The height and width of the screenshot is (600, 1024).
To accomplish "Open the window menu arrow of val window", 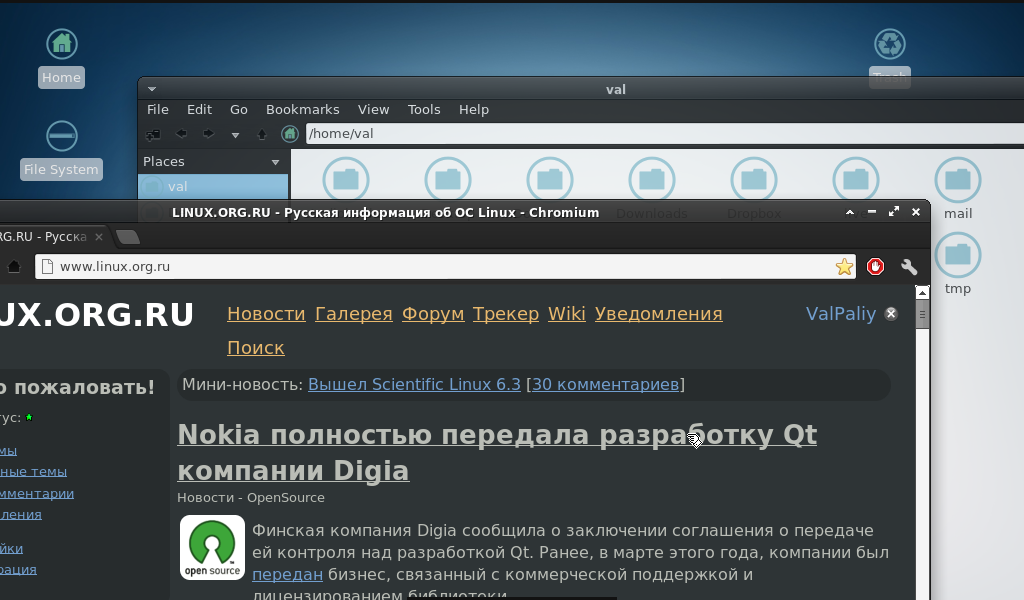I will point(152,89).
